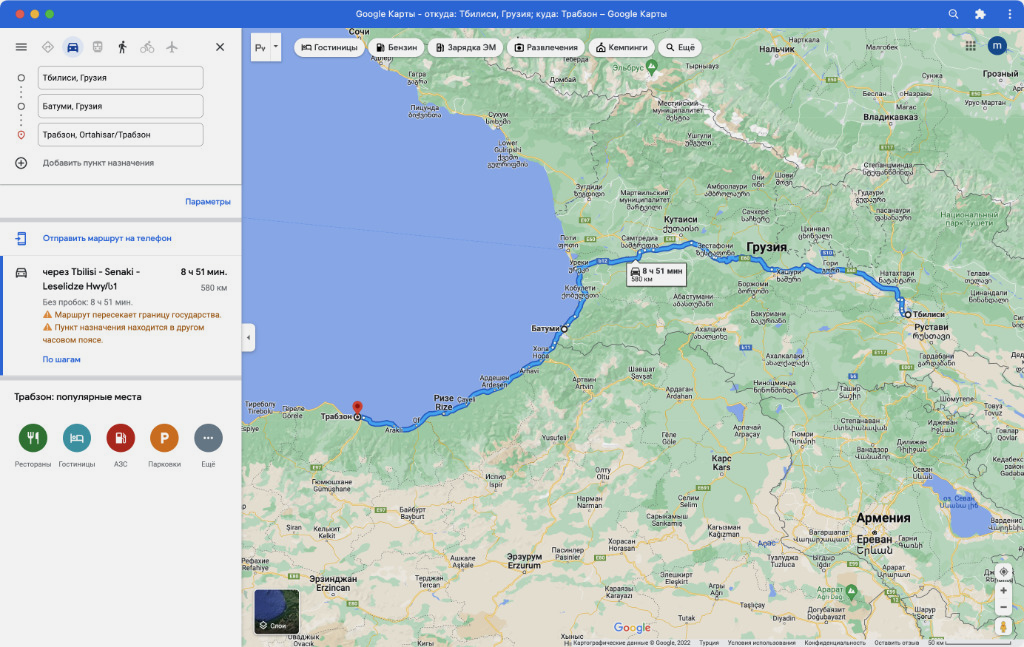Open the Ру language dropdown arrow
1024x647 pixels.
276,47
